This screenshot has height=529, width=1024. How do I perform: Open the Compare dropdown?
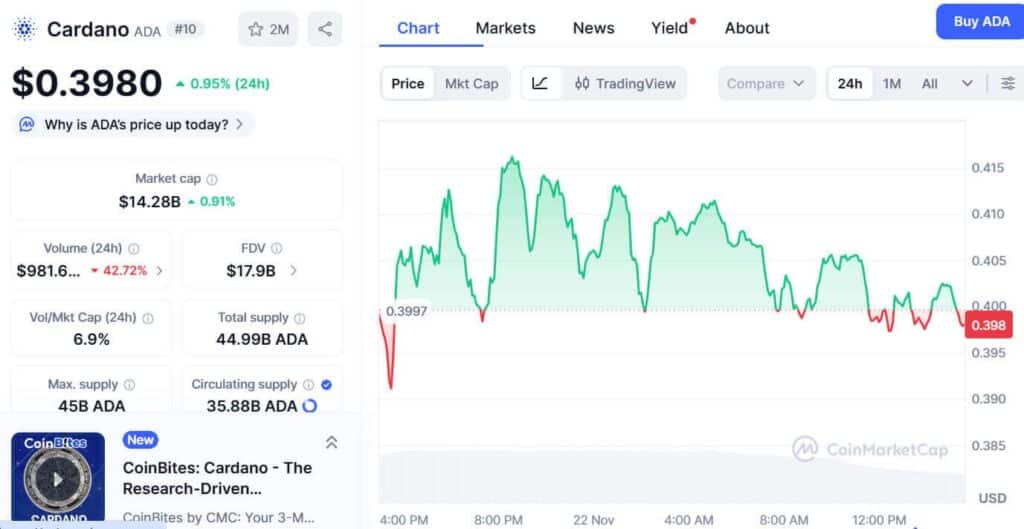coord(766,84)
